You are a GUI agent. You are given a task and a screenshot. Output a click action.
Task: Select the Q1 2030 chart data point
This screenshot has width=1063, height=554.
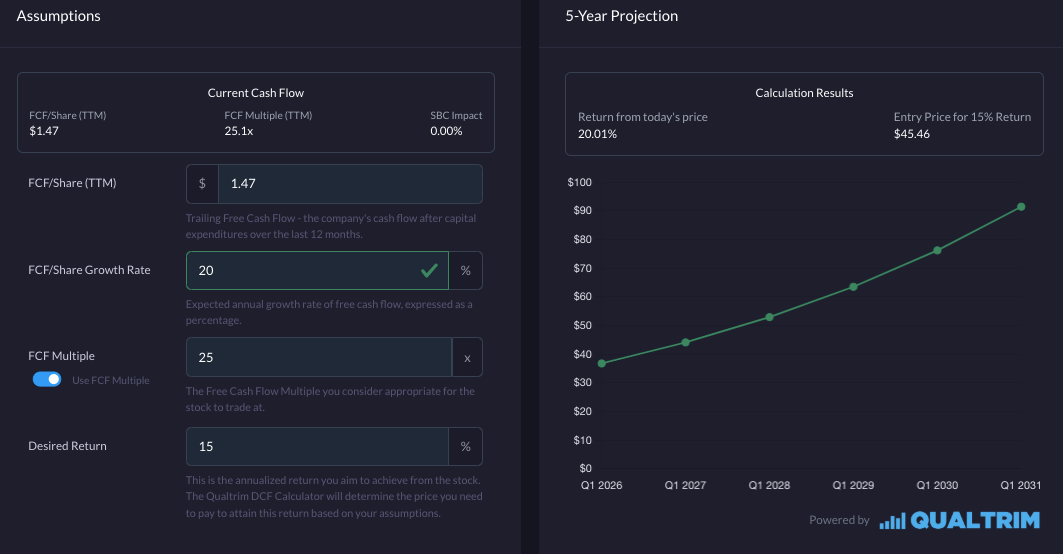[x=937, y=250]
